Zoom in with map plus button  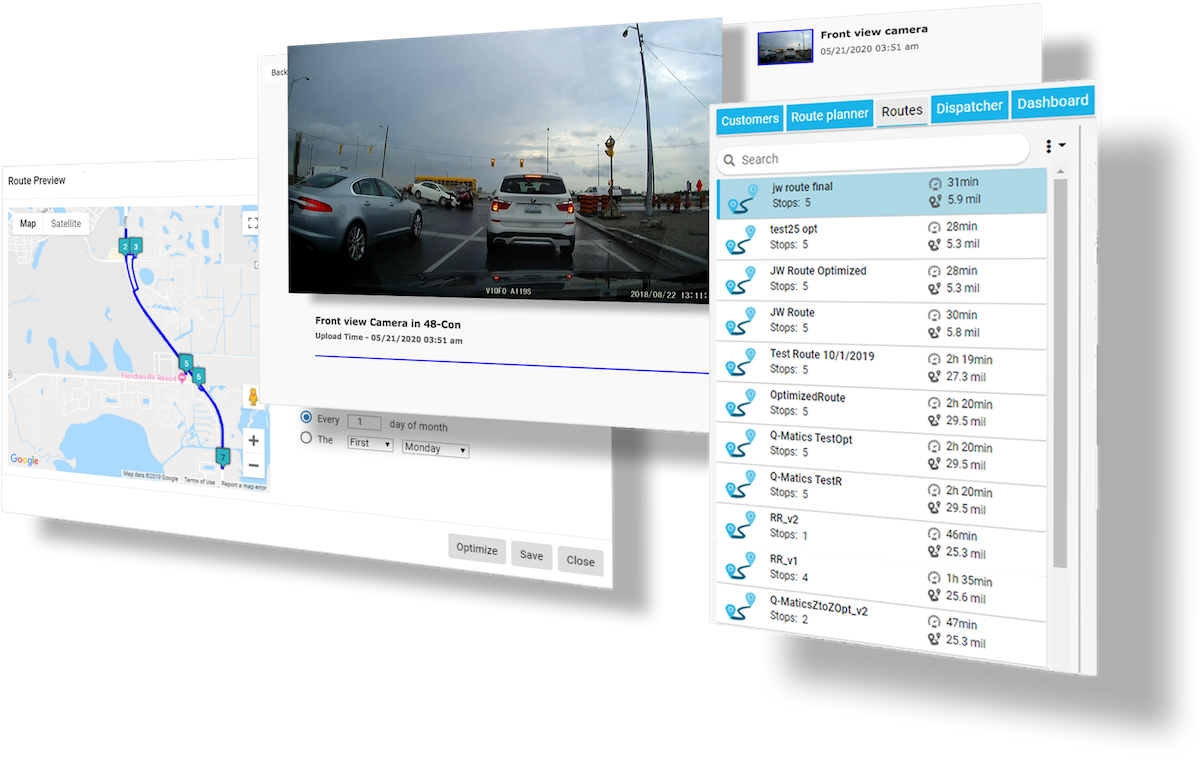pyautogui.click(x=253, y=441)
